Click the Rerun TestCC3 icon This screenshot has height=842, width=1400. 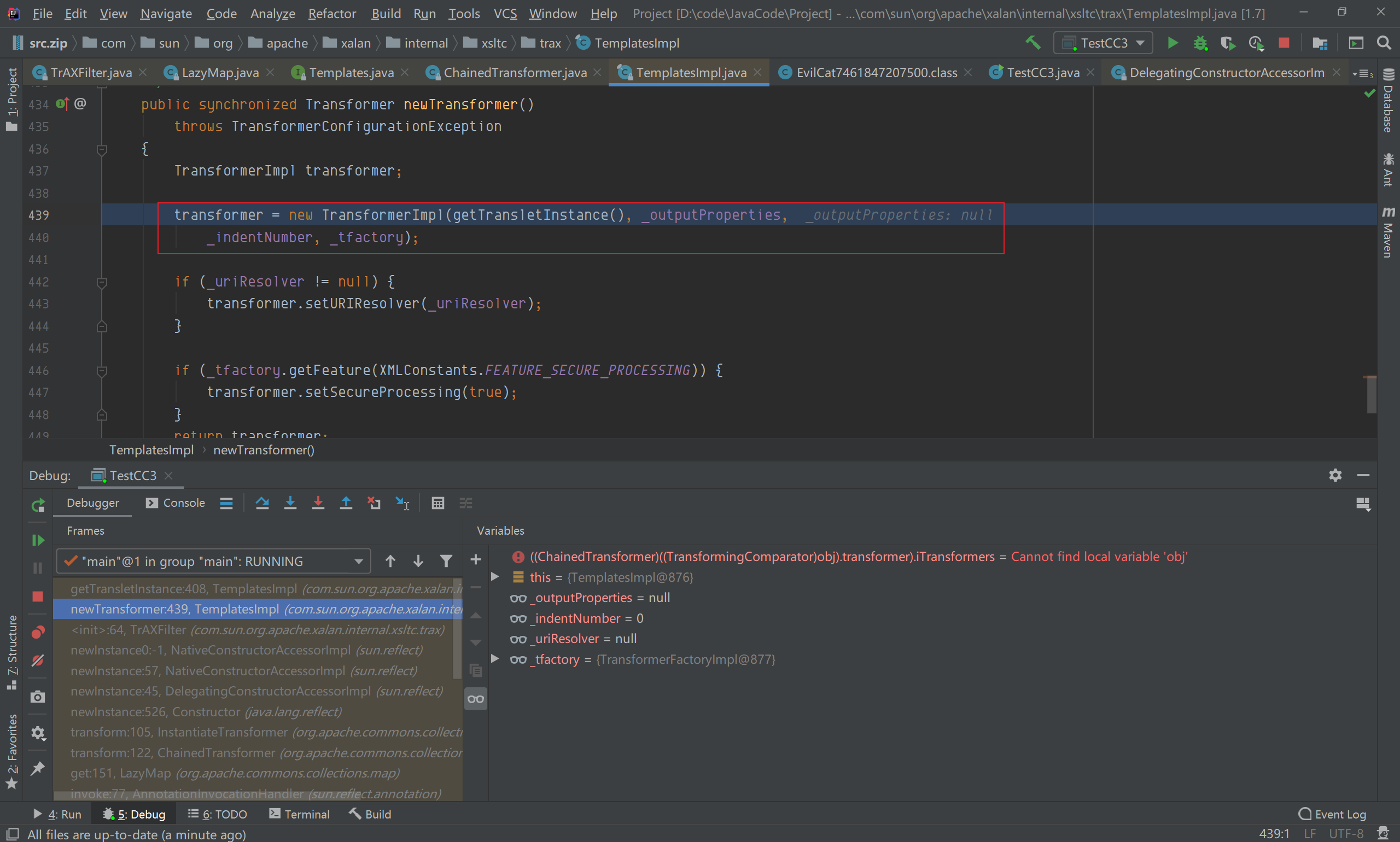tap(38, 505)
